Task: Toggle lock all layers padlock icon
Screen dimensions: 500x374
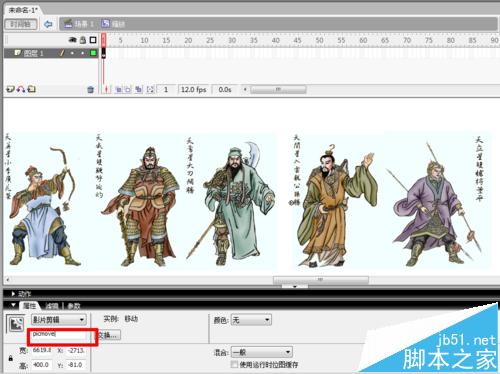Action: click(x=83, y=40)
